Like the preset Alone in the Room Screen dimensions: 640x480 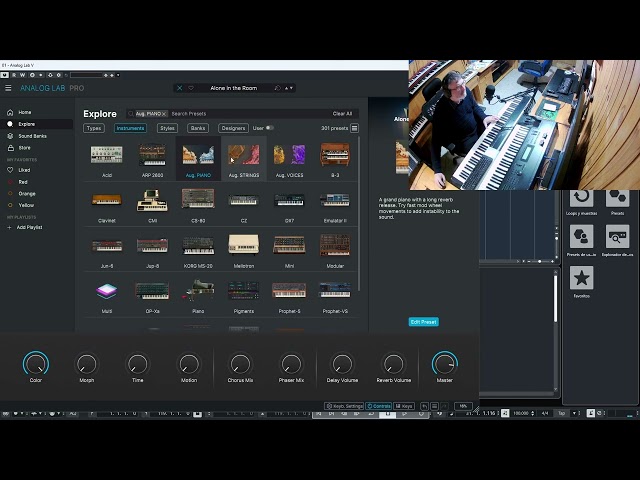click(191, 88)
